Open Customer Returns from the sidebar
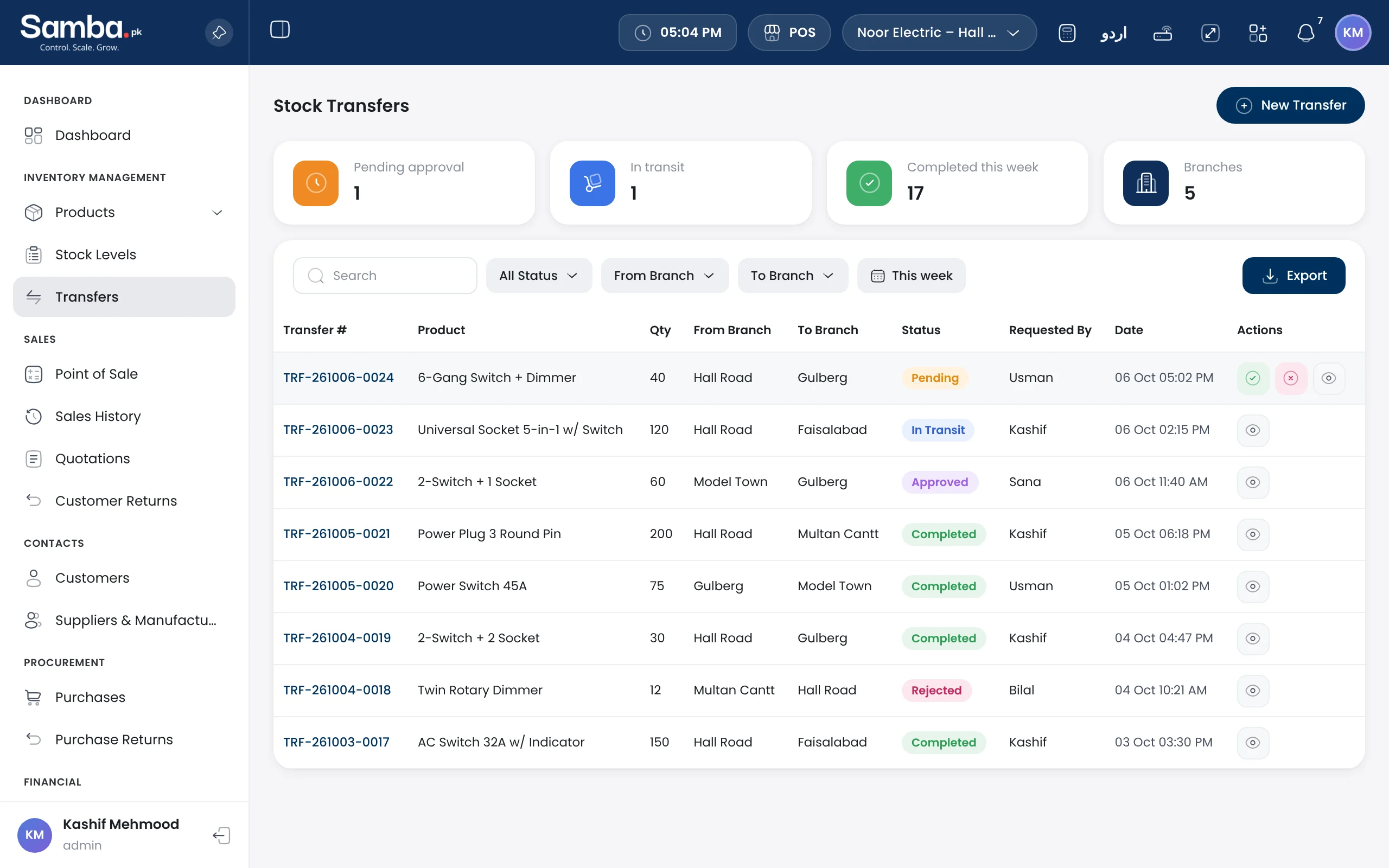This screenshot has height=868, width=1389. point(124,501)
